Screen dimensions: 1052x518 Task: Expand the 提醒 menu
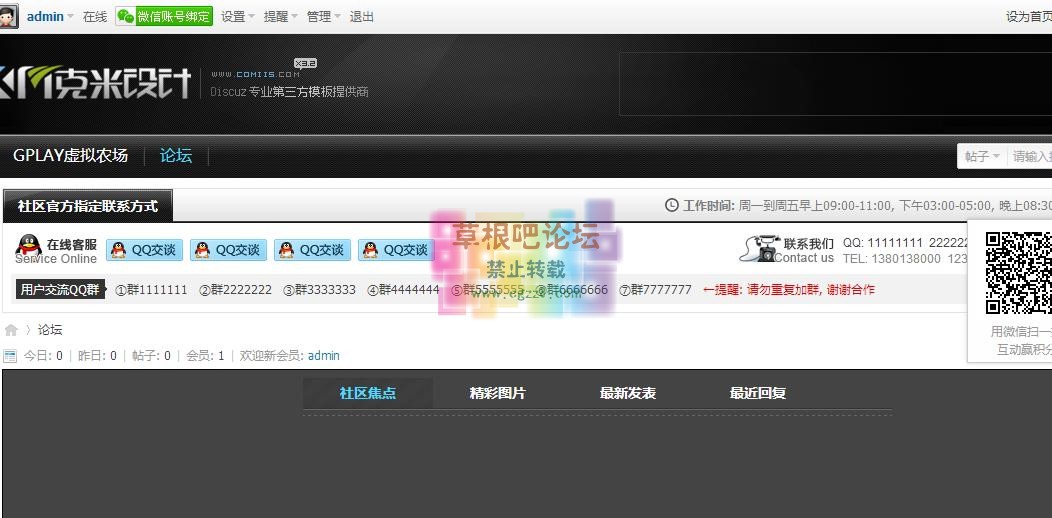pyautogui.click(x=280, y=17)
